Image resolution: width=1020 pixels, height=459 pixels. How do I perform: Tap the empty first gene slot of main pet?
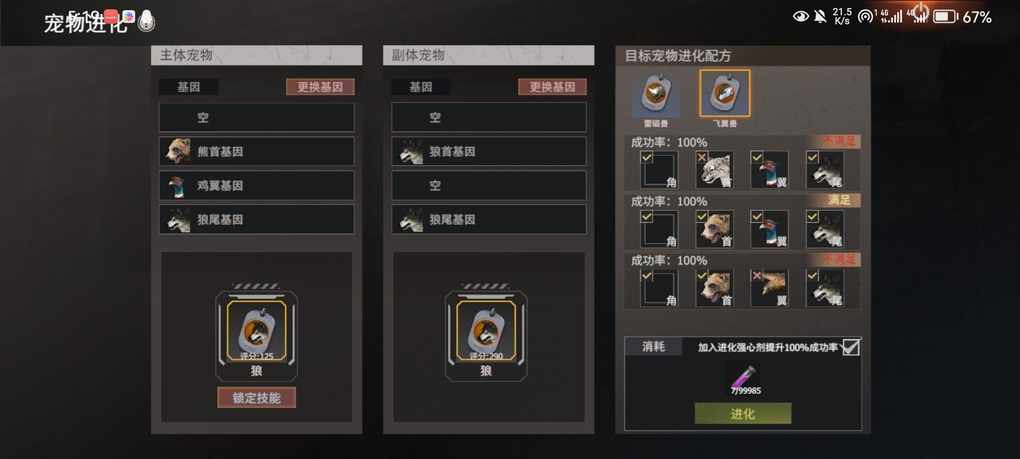coord(257,118)
